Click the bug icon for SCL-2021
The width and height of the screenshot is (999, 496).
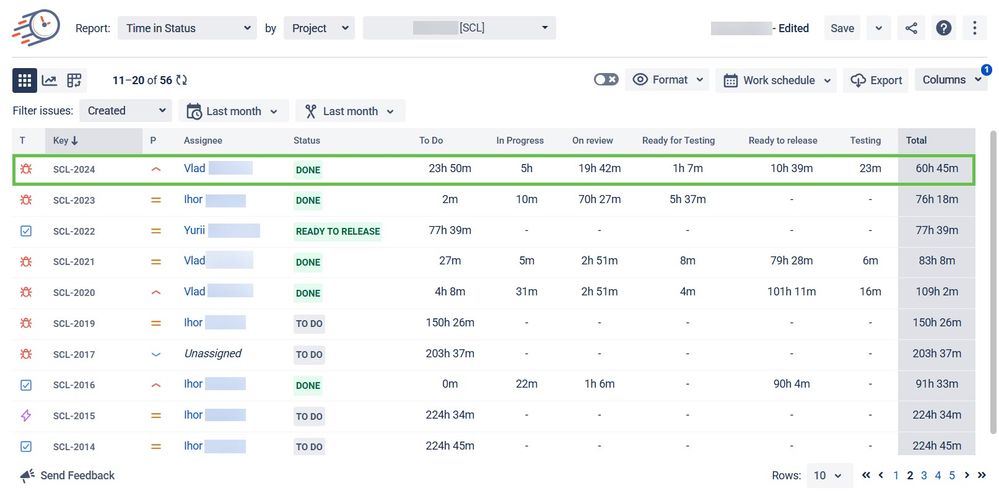pyautogui.click(x=25, y=261)
